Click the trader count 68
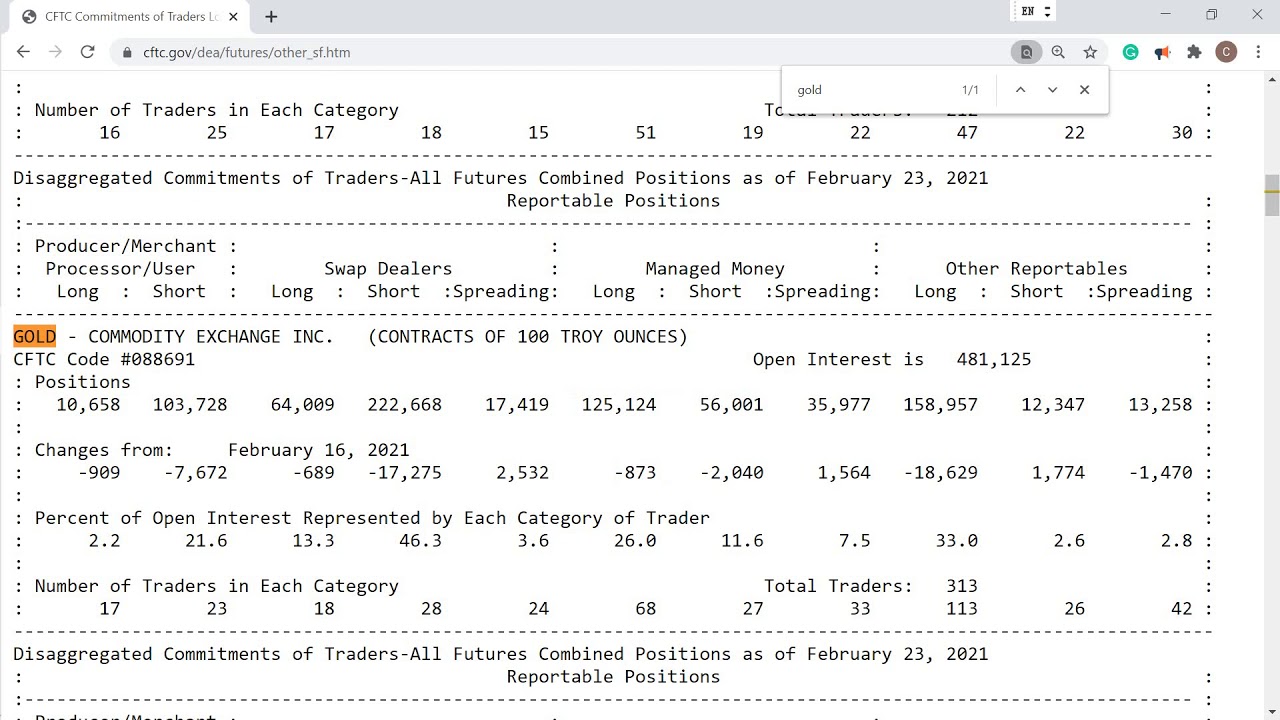Viewport: 1280px width, 720px height. point(645,608)
